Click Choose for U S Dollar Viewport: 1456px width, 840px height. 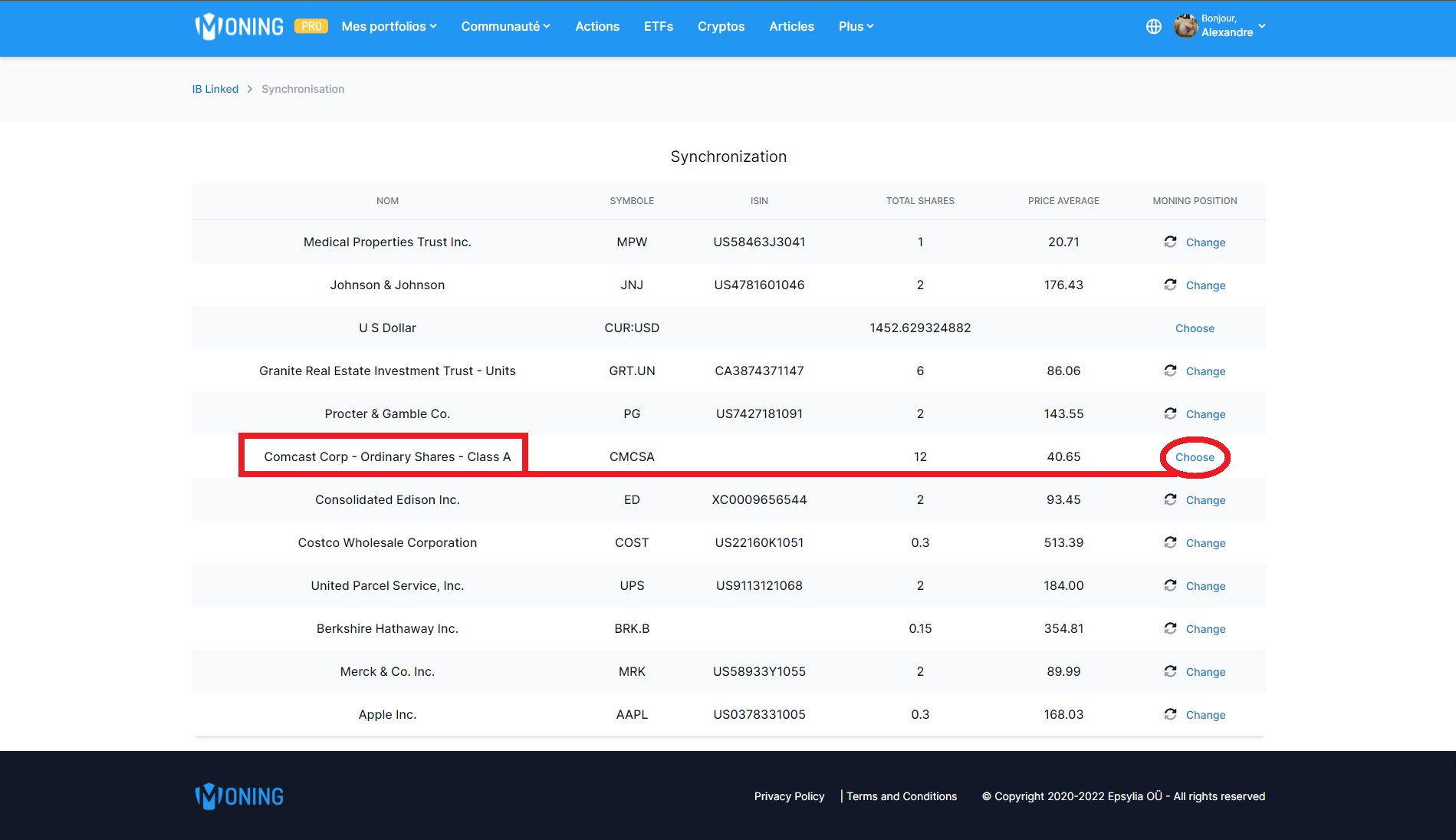pos(1195,328)
